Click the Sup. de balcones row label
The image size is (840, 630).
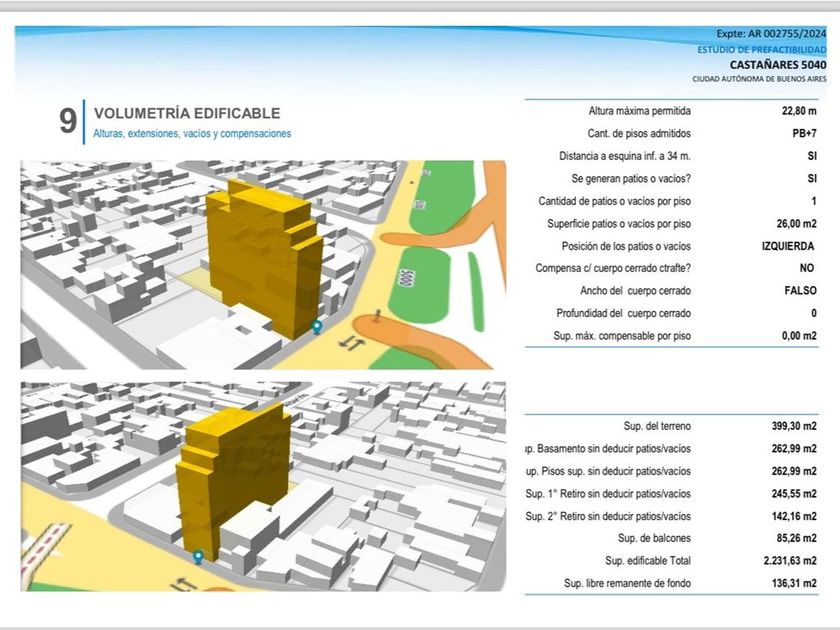pyautogui.click(x=648, y=538)
